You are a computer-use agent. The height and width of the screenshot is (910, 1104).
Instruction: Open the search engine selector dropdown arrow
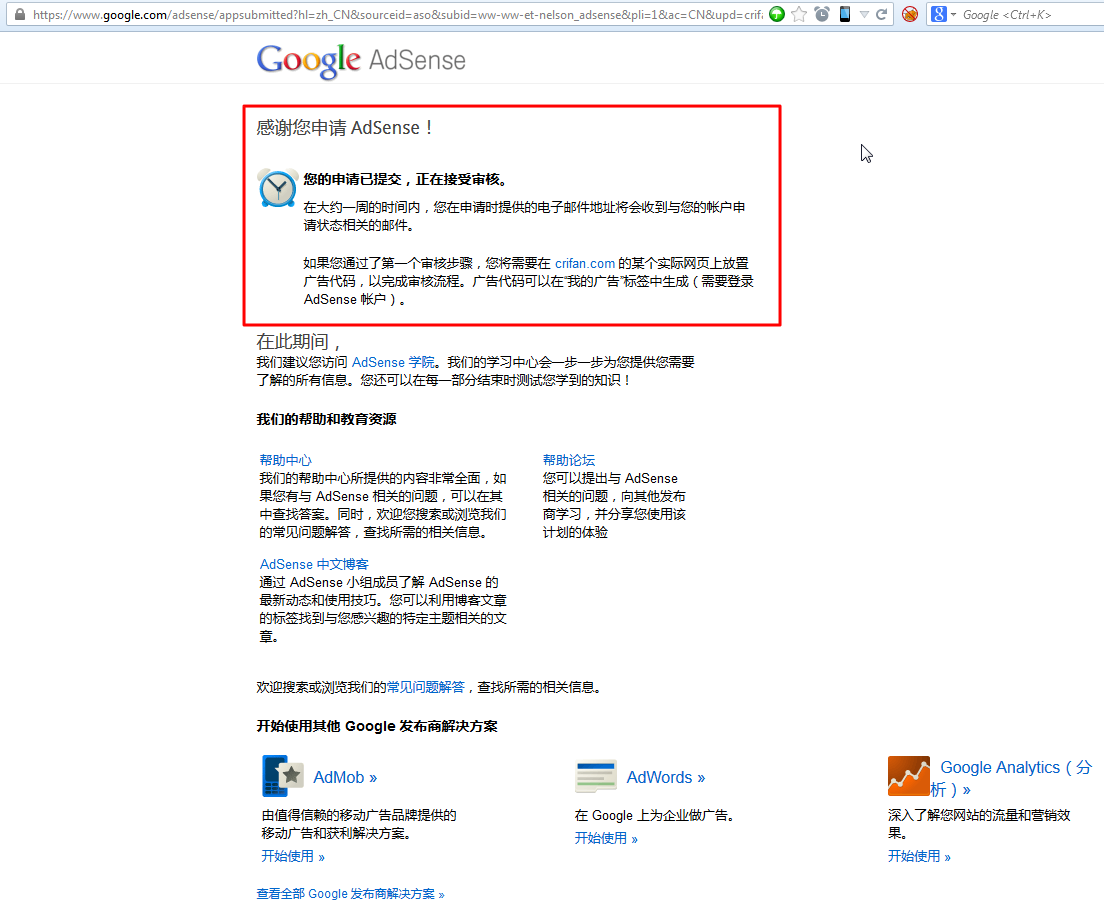[953, 15]
